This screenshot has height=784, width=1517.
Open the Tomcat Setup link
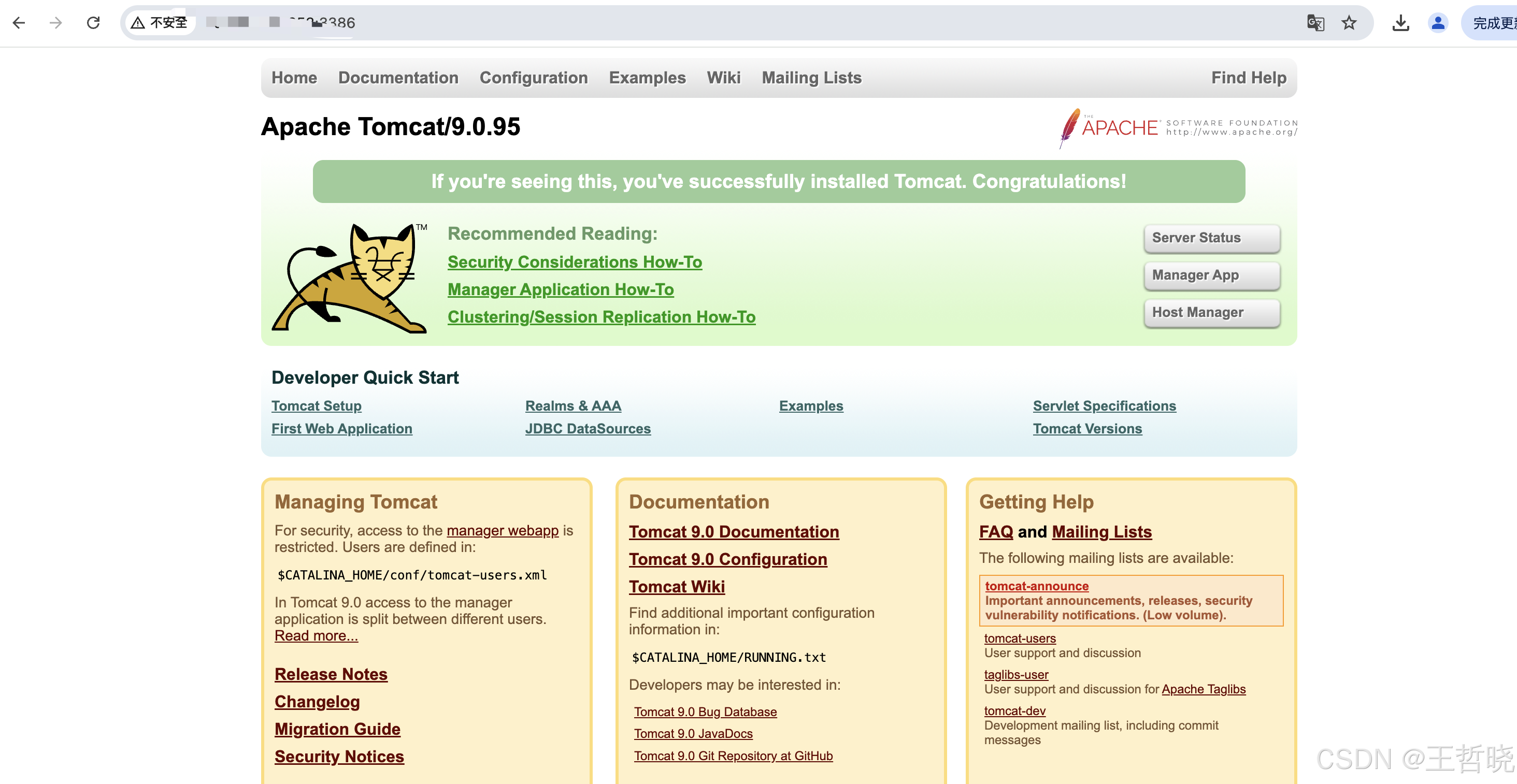point(316,406)
